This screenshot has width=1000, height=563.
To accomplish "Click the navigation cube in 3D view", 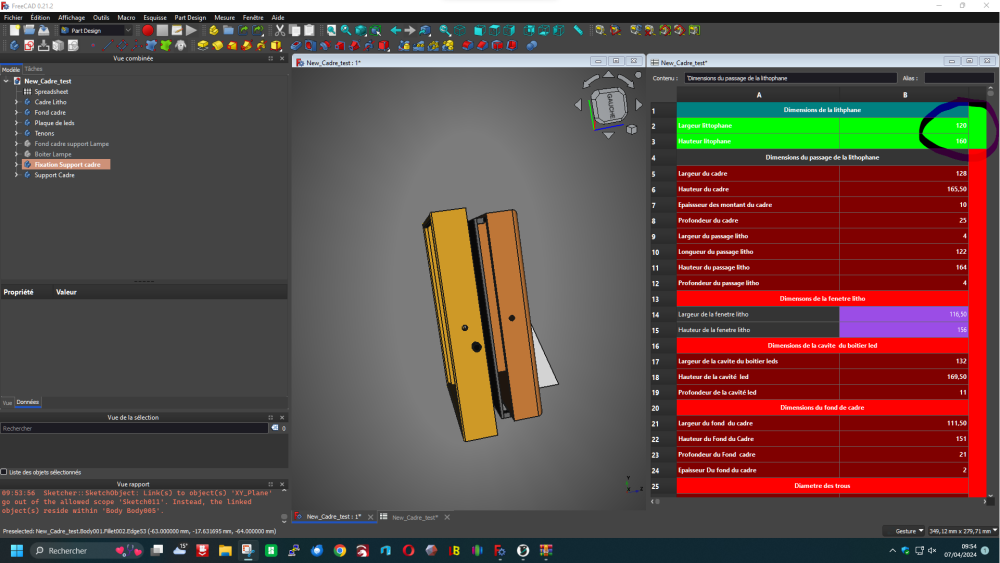I will [607, 104].
